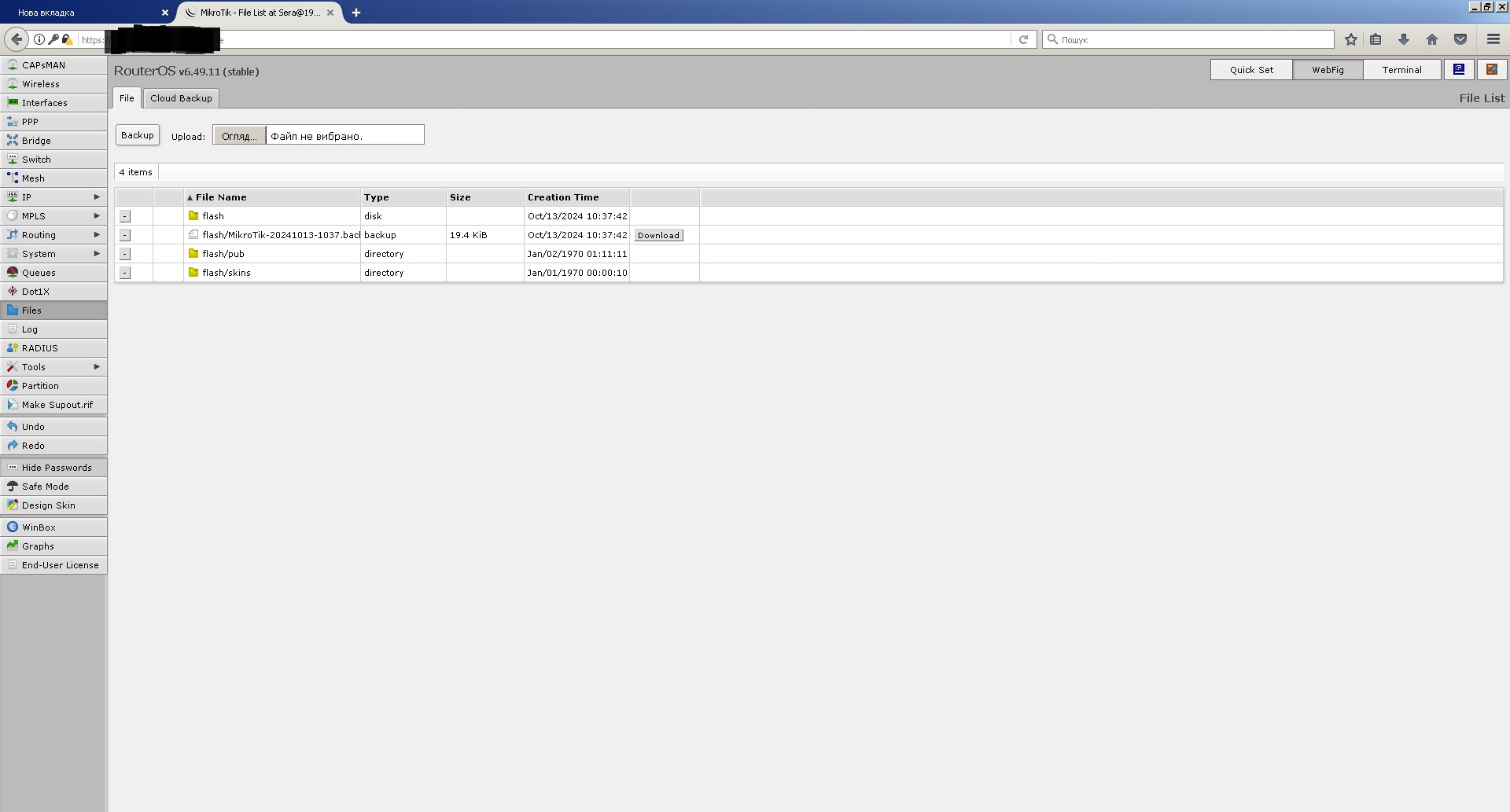The width and height of the screenshot is (1510, 812).
Task: Toggle Hide Passwords option
Action: click(x=53, y=468)
